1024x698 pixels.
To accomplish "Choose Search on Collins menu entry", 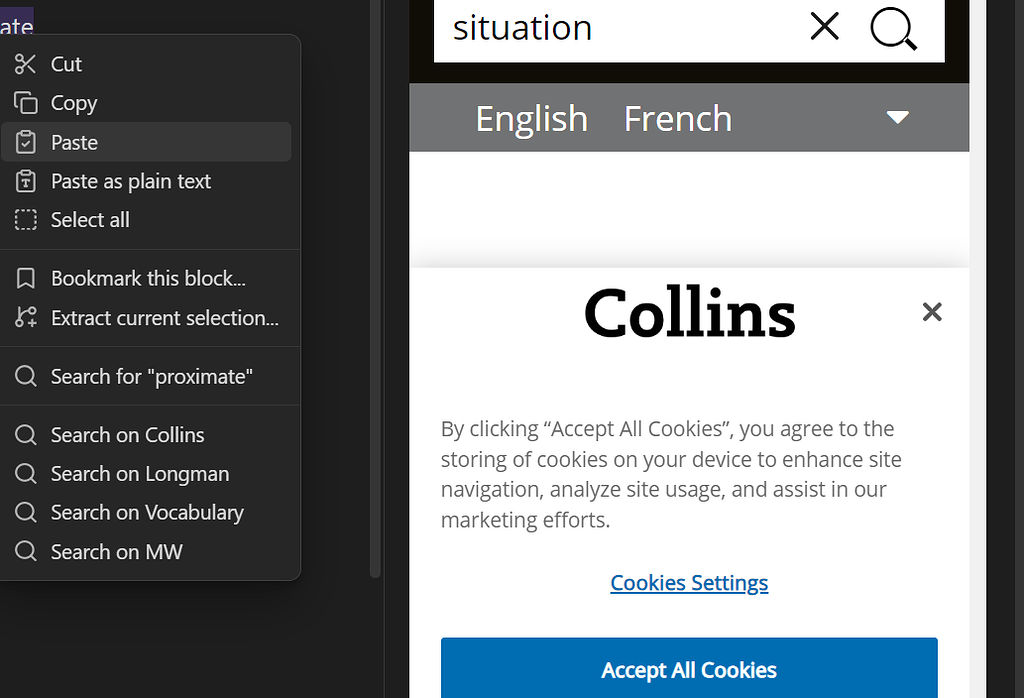I will coord(127,435).
